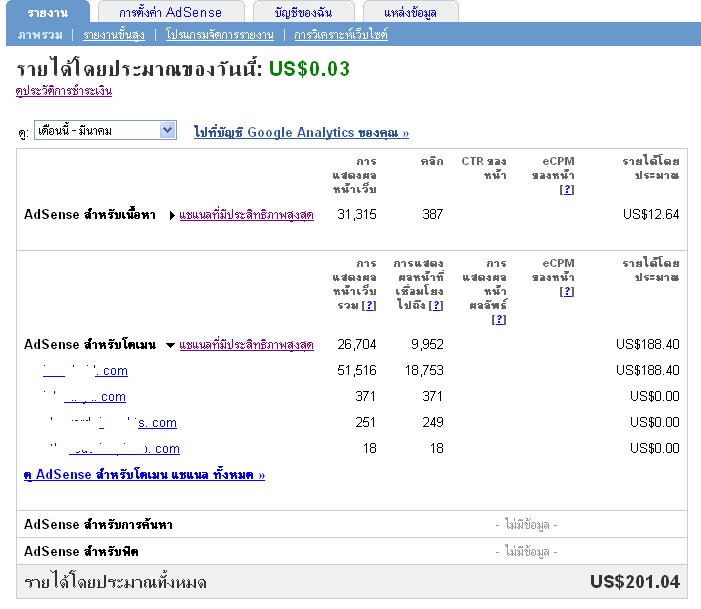Viewport: 701px width, 609px height.
Task: Click value 9,952 in domains row
Action: coord(427,344)
